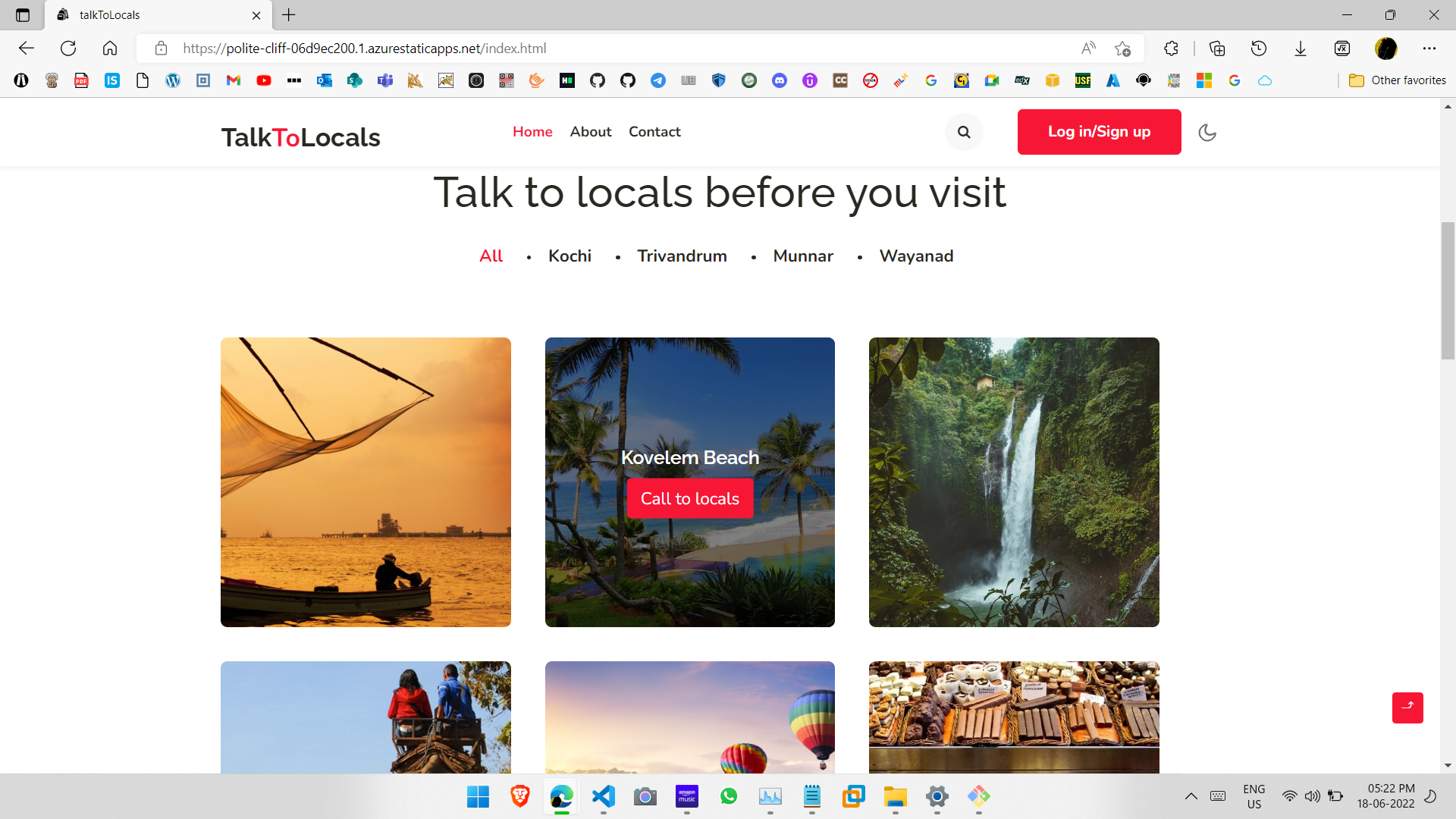Viewport: 1456px width, 819px height.
Task: Show hidden system tray icons chevron
Action: 1191,795
